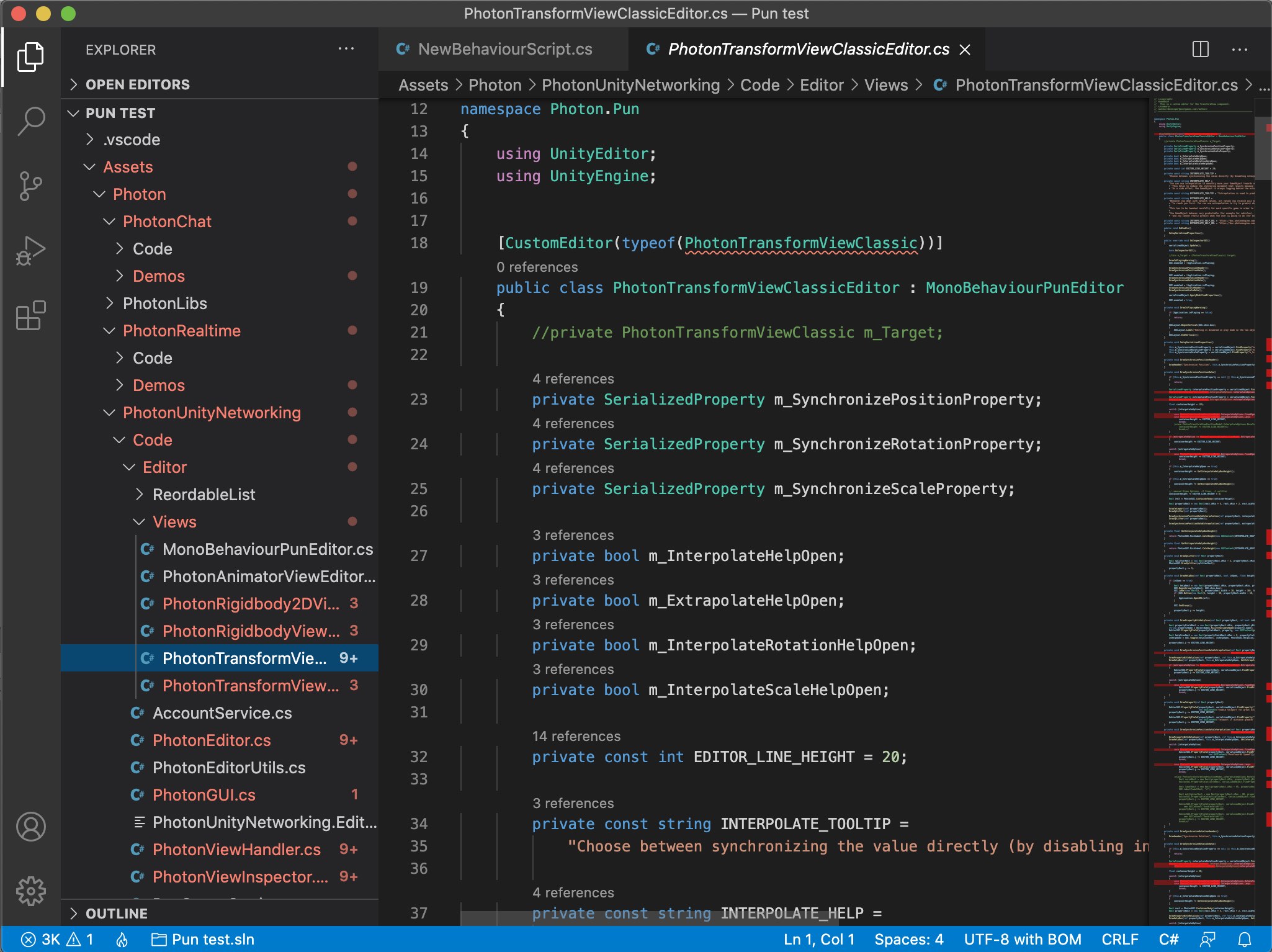The image size is (1272, 952).
Task: Open the Search panel icon
Action: click(x=30, y=122)
